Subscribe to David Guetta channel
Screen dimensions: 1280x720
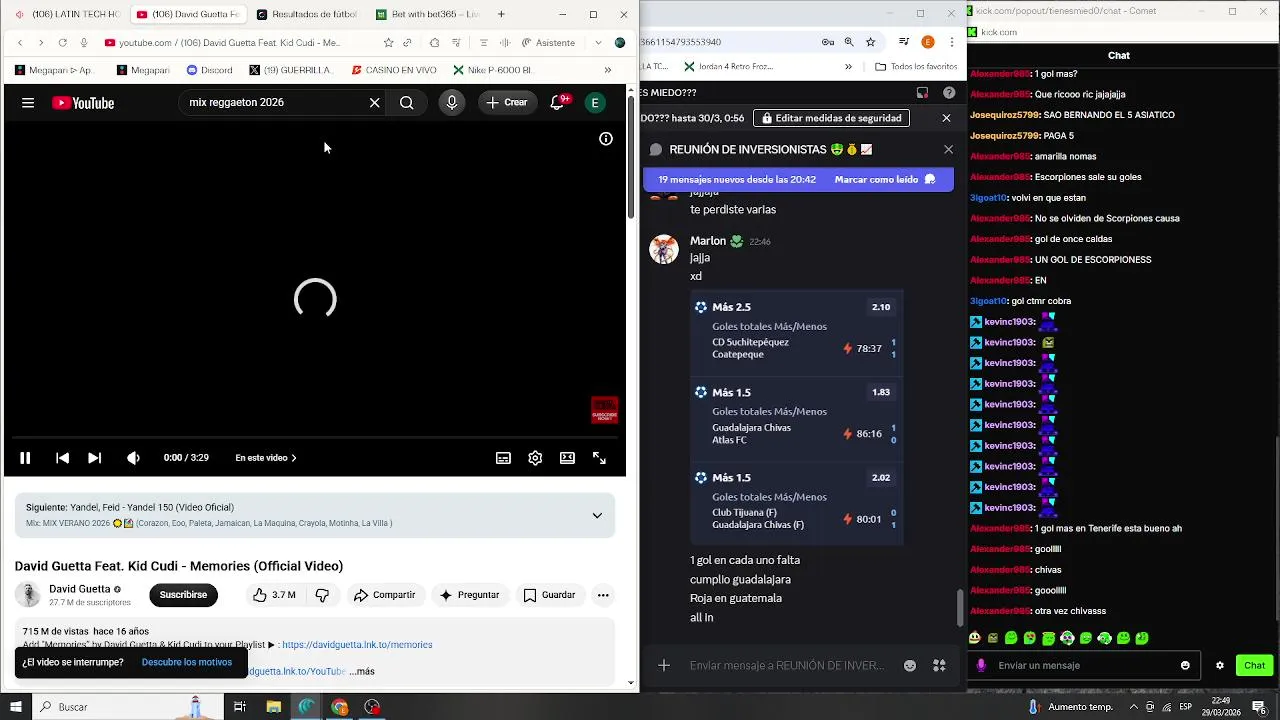[x=183, y=595]
